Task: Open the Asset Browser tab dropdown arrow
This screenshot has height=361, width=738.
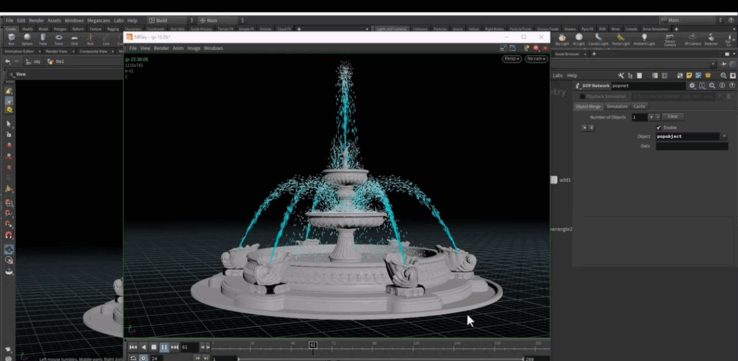Action: coord(586,54)
